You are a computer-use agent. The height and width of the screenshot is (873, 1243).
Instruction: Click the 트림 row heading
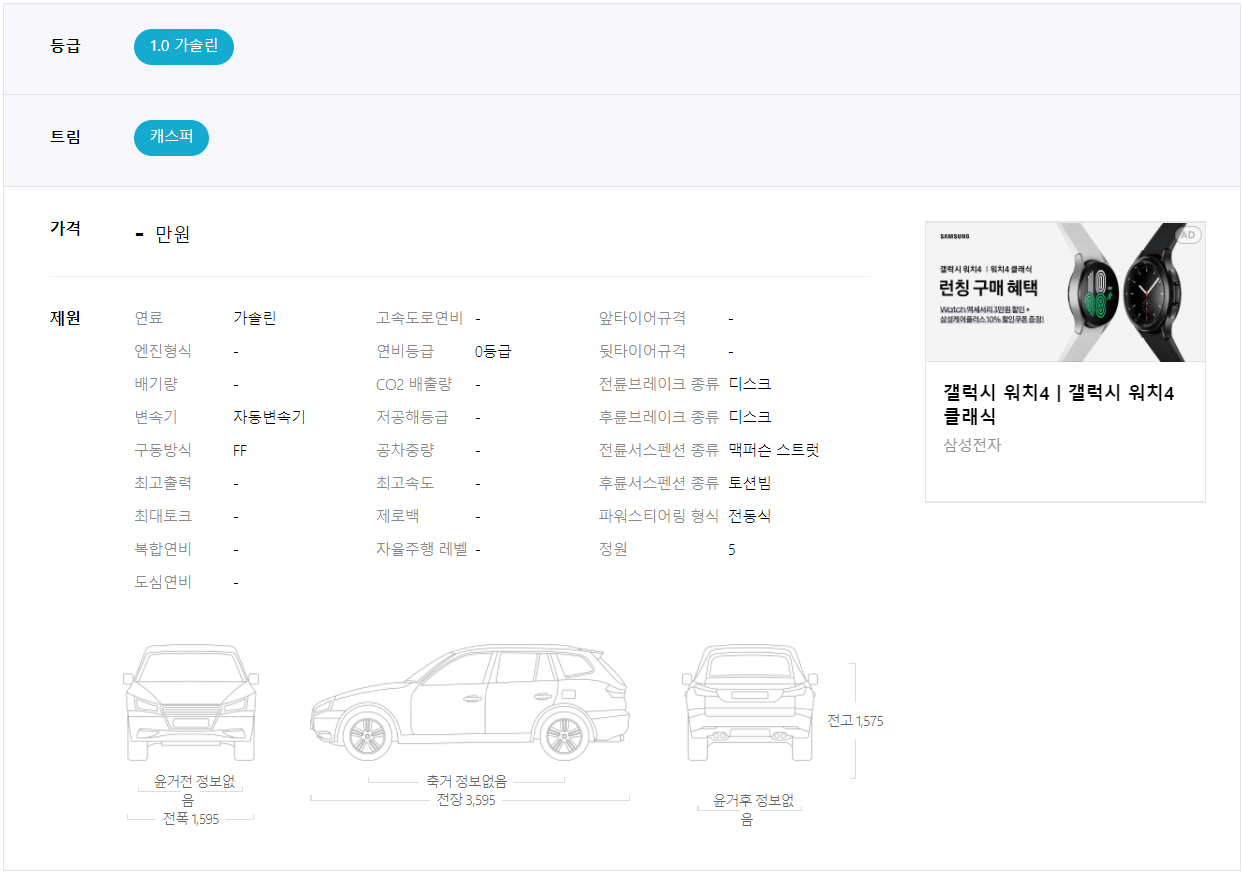coord(65,137)
